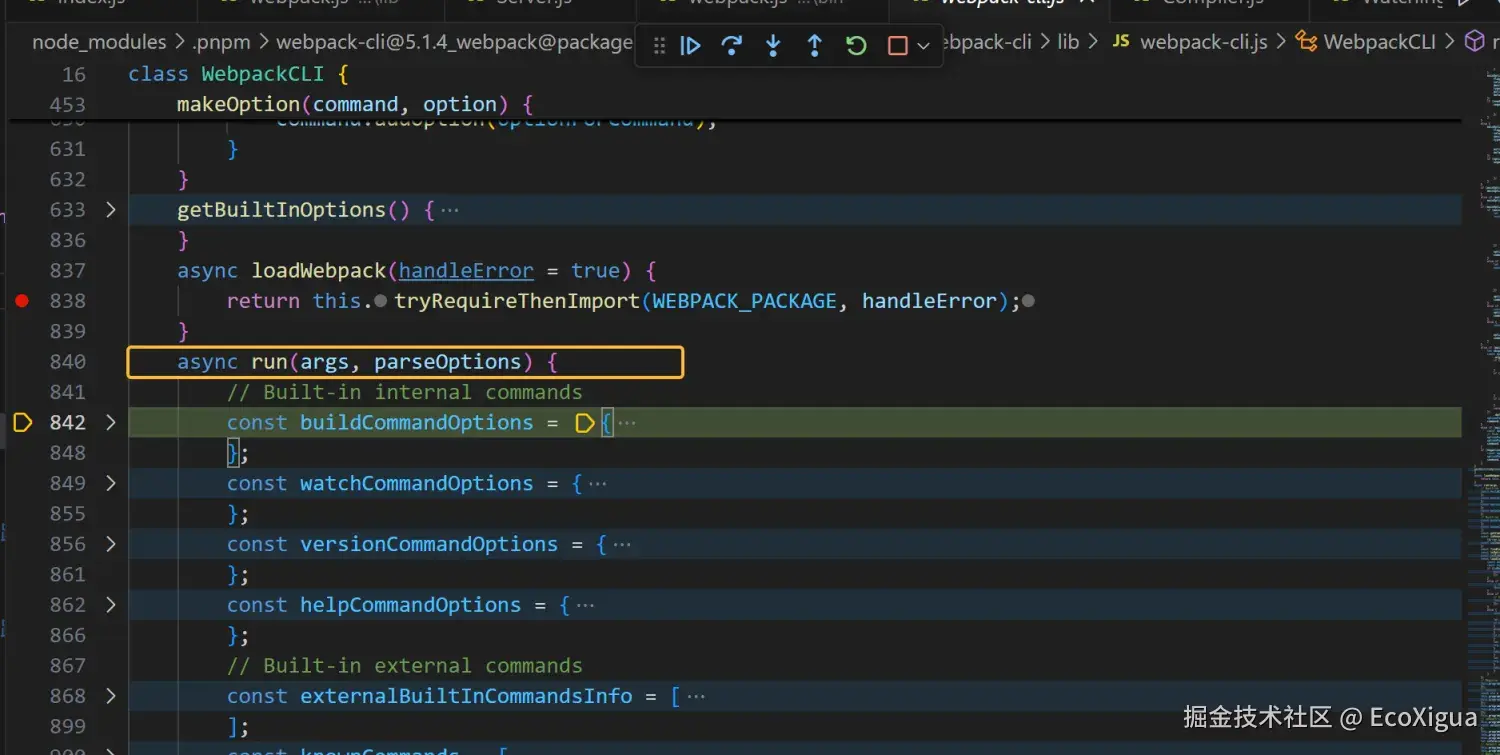This screenshot has height=755, width=1500.
Task: Click externalBuiltInCommandsInfo variable name
Action: pyautogui.click(x=466, y=696)
